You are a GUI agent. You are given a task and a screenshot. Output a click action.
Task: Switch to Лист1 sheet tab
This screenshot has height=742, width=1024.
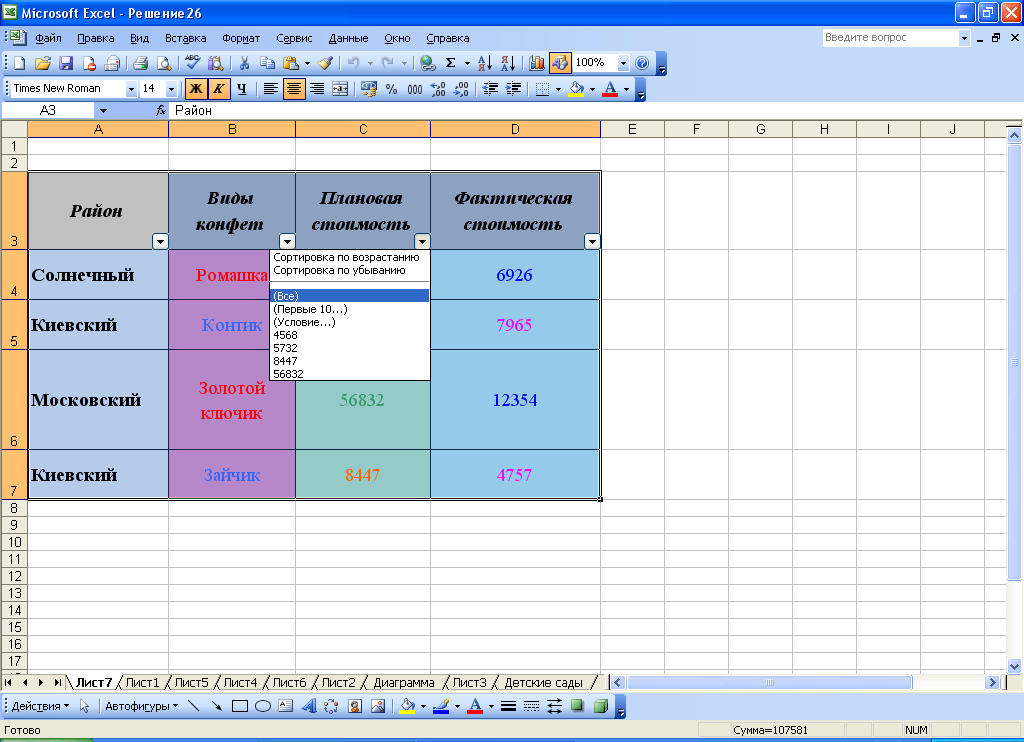(142, 683)
